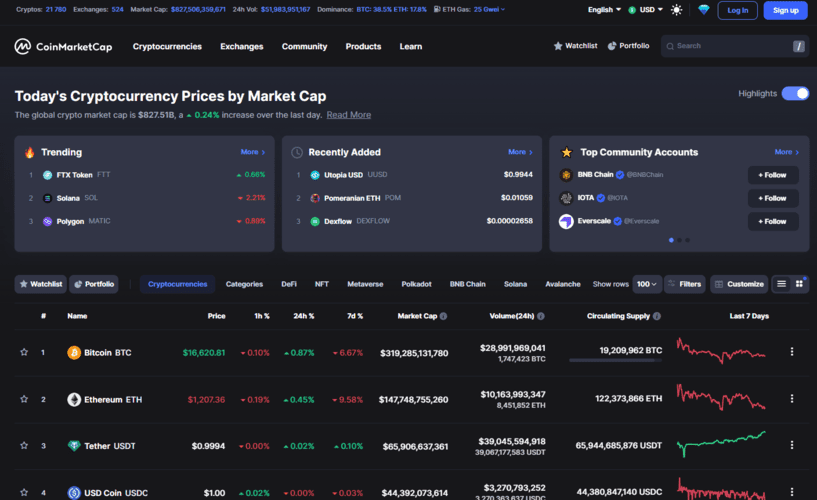Open the Learn nav menu

411,46
